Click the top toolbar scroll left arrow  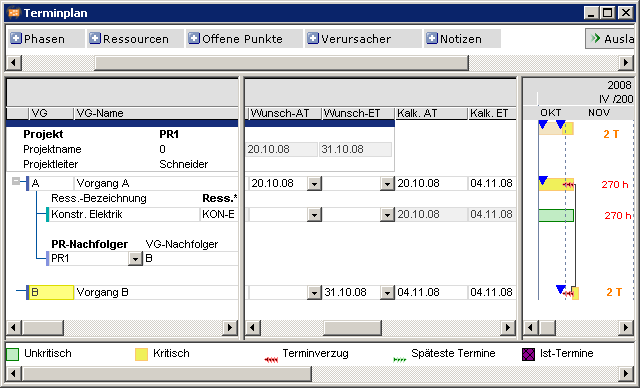click(14, 63)
